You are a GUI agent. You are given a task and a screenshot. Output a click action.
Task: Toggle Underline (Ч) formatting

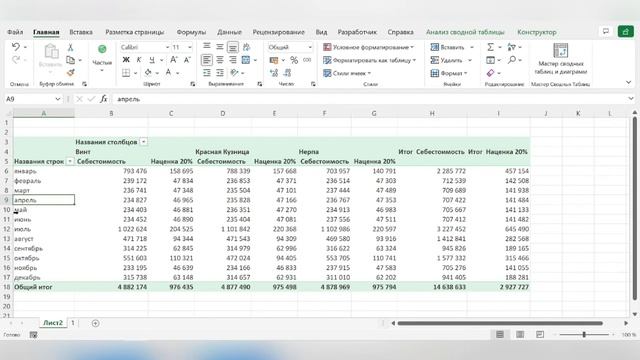tap(152, 60)
